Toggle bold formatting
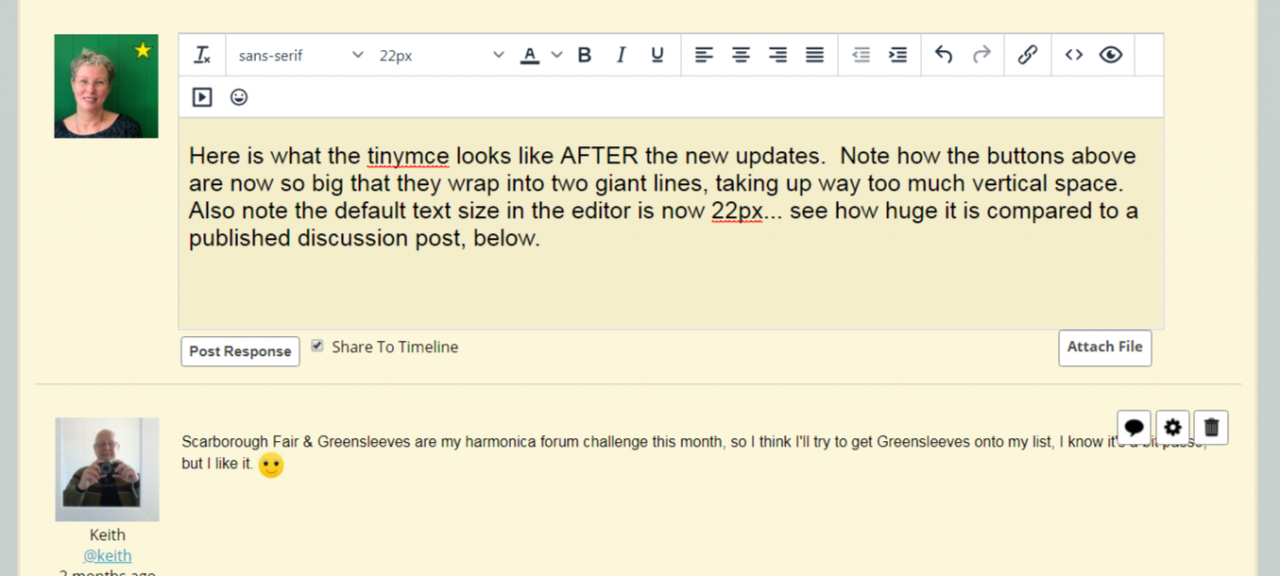Viewport: 1280px width, 576px height. point(585,56)
